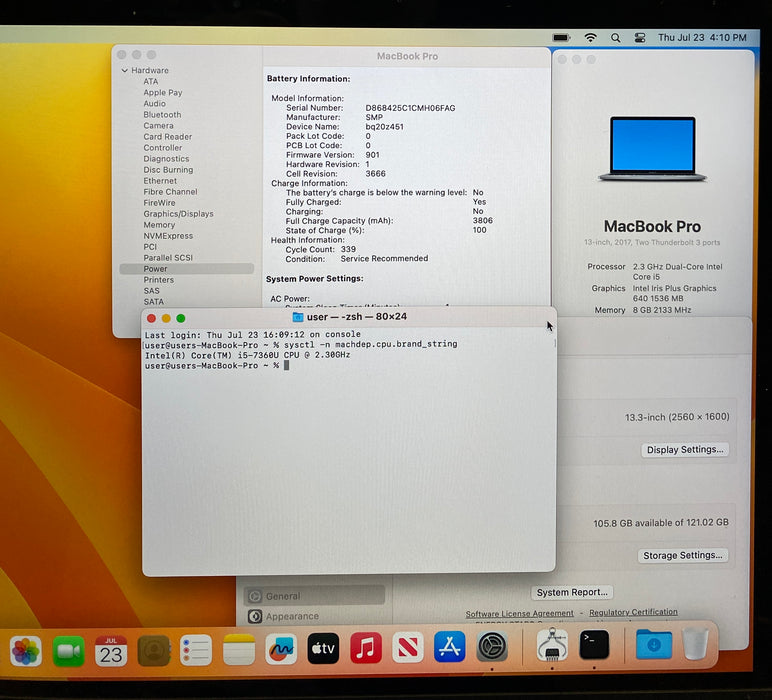Select Parallel SCSI in the sidebar
This screenshot has height=700, width=772.
point(168,258)
